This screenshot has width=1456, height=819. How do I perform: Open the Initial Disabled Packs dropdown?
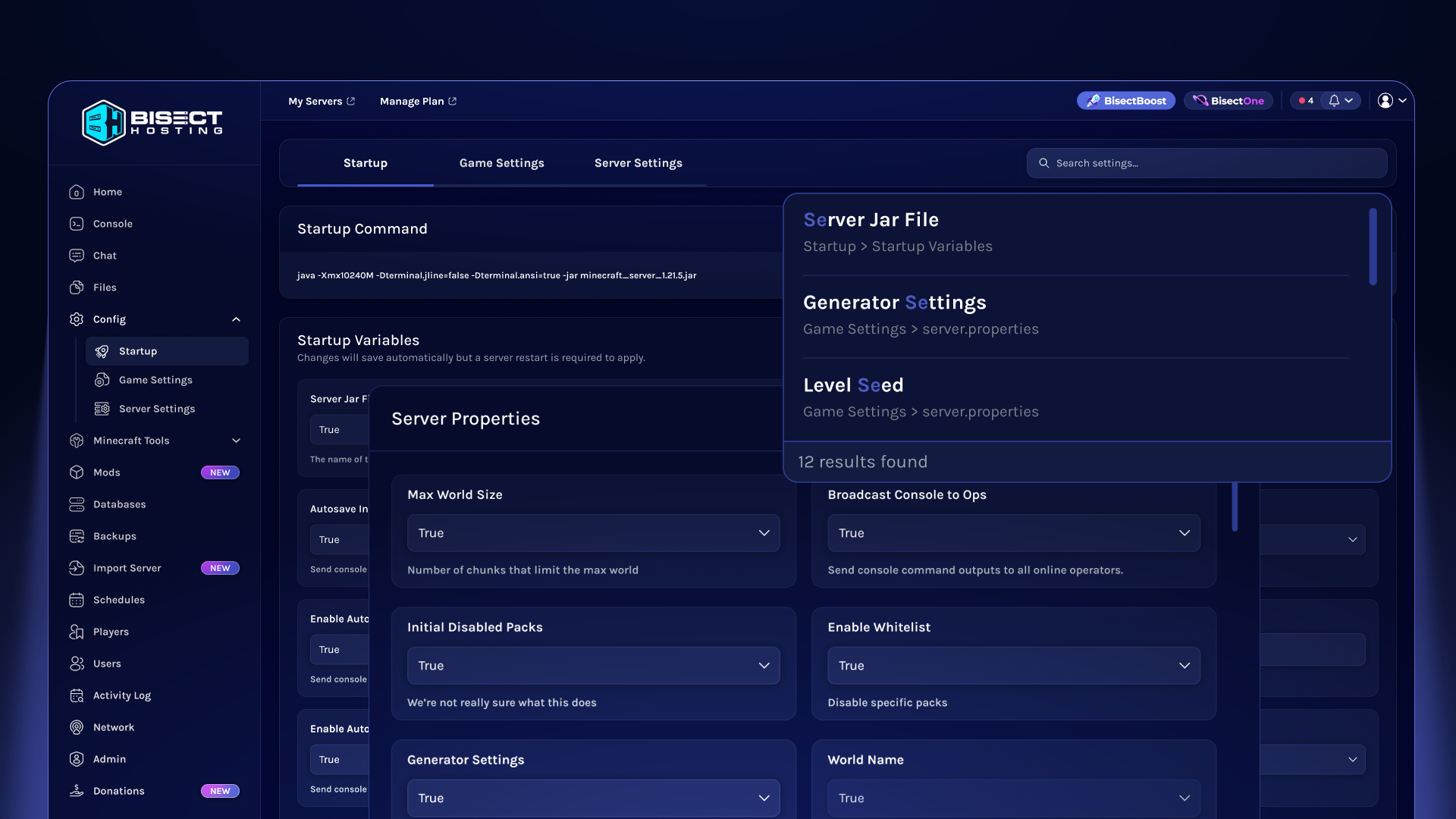tap(593, 666)
